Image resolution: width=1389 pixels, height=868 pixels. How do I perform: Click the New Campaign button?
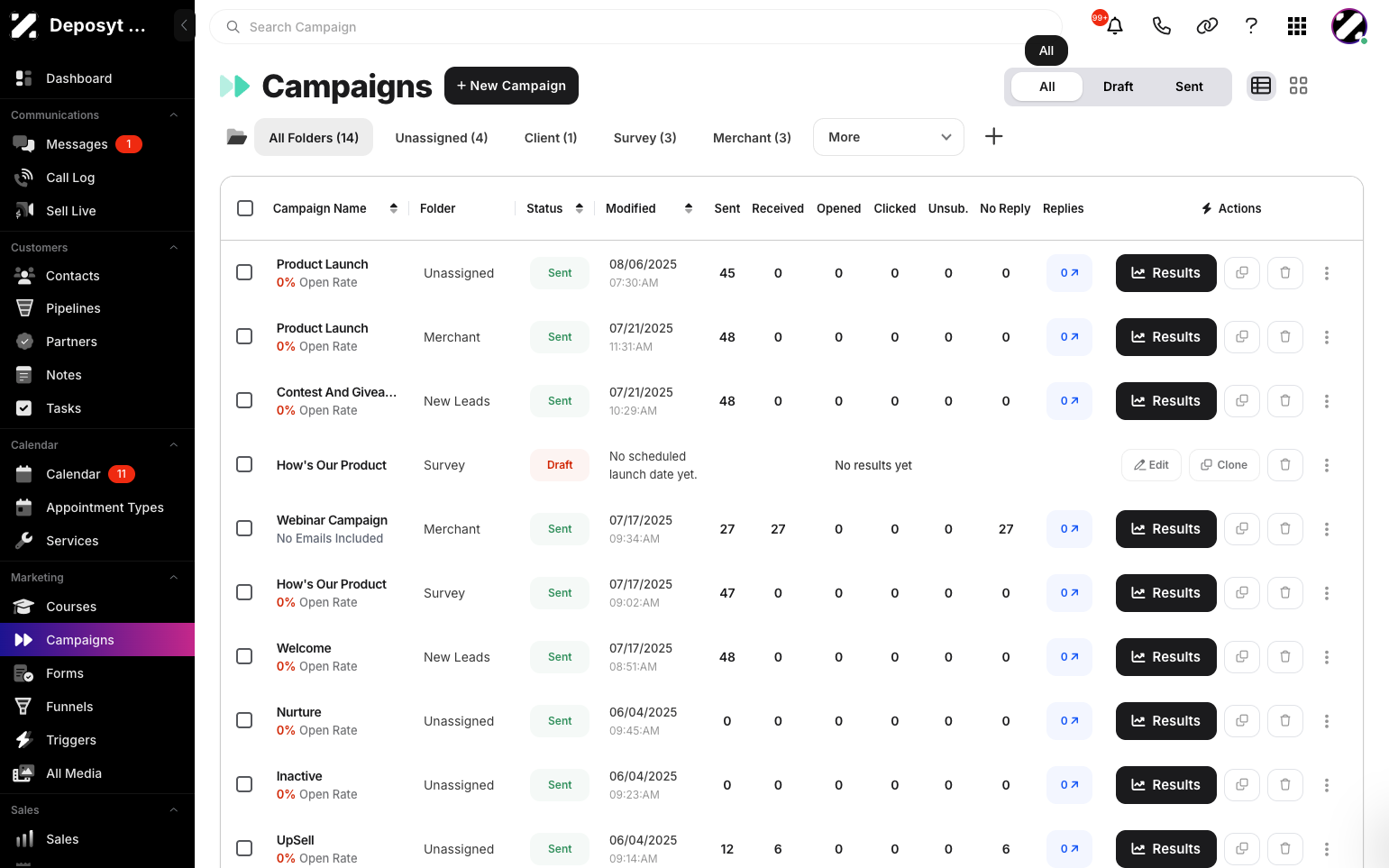[x=511, y=86]
